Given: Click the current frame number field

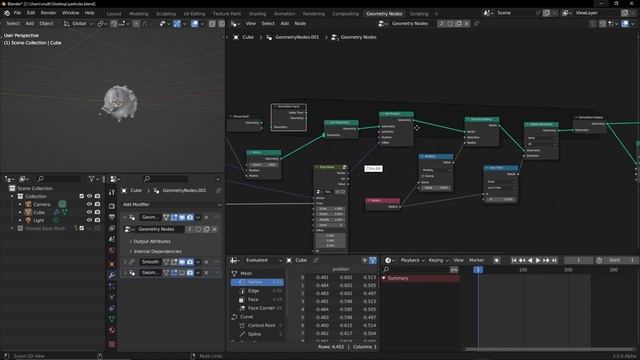Looking at the screenshot, I should click(578, 260).
